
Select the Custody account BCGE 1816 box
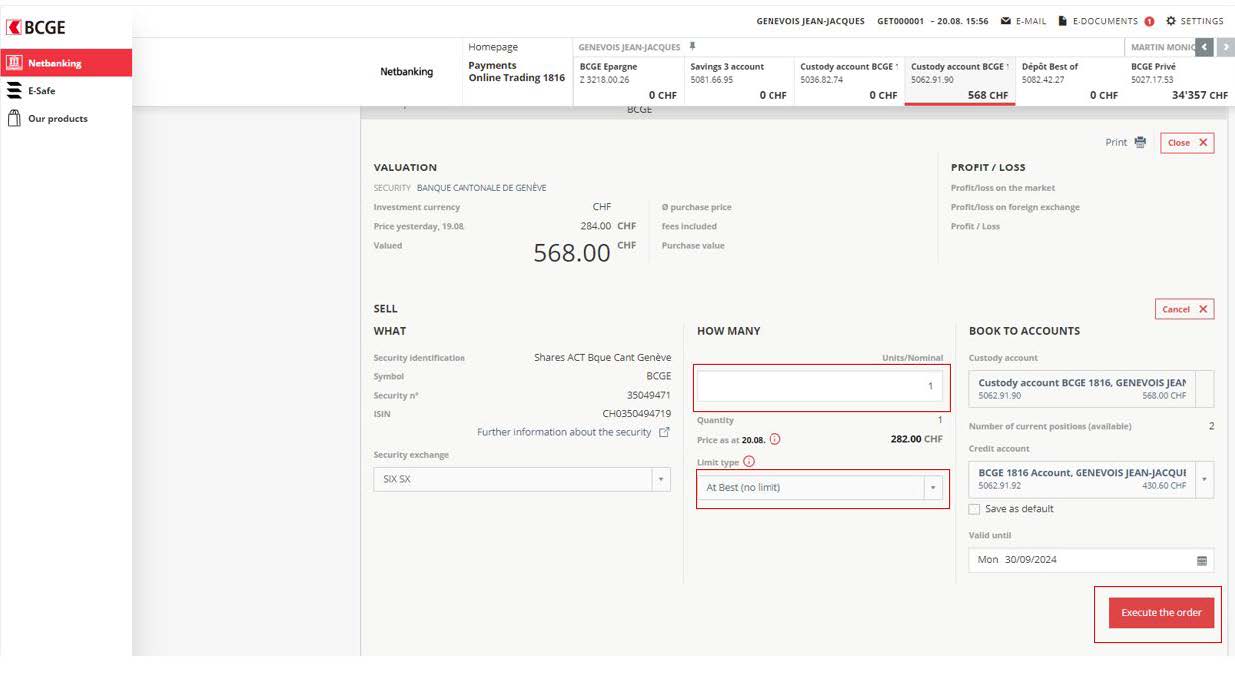(x=1092, y=389)
